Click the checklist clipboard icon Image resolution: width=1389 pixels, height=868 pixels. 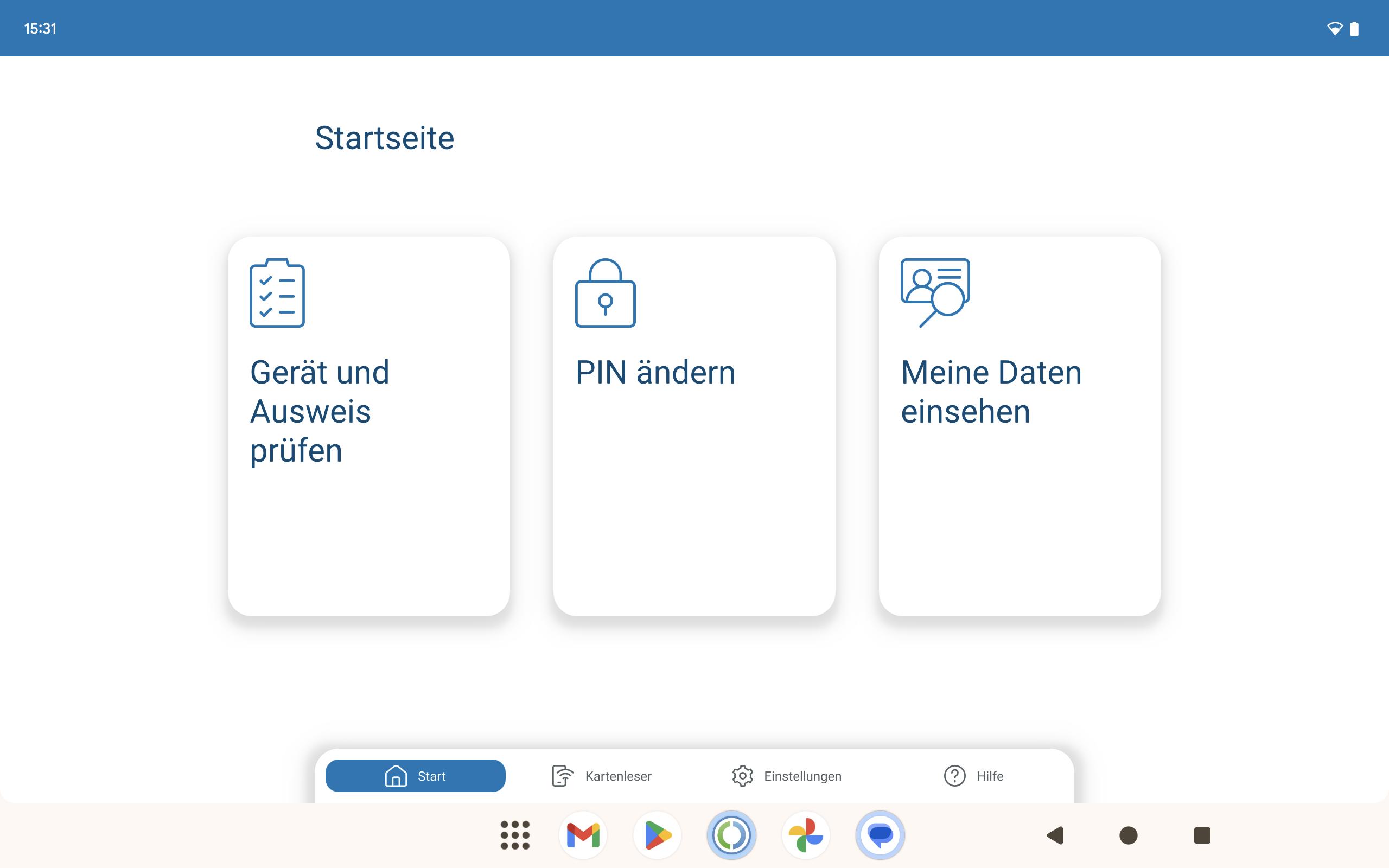pyautogui.click(x=277, y=293)
